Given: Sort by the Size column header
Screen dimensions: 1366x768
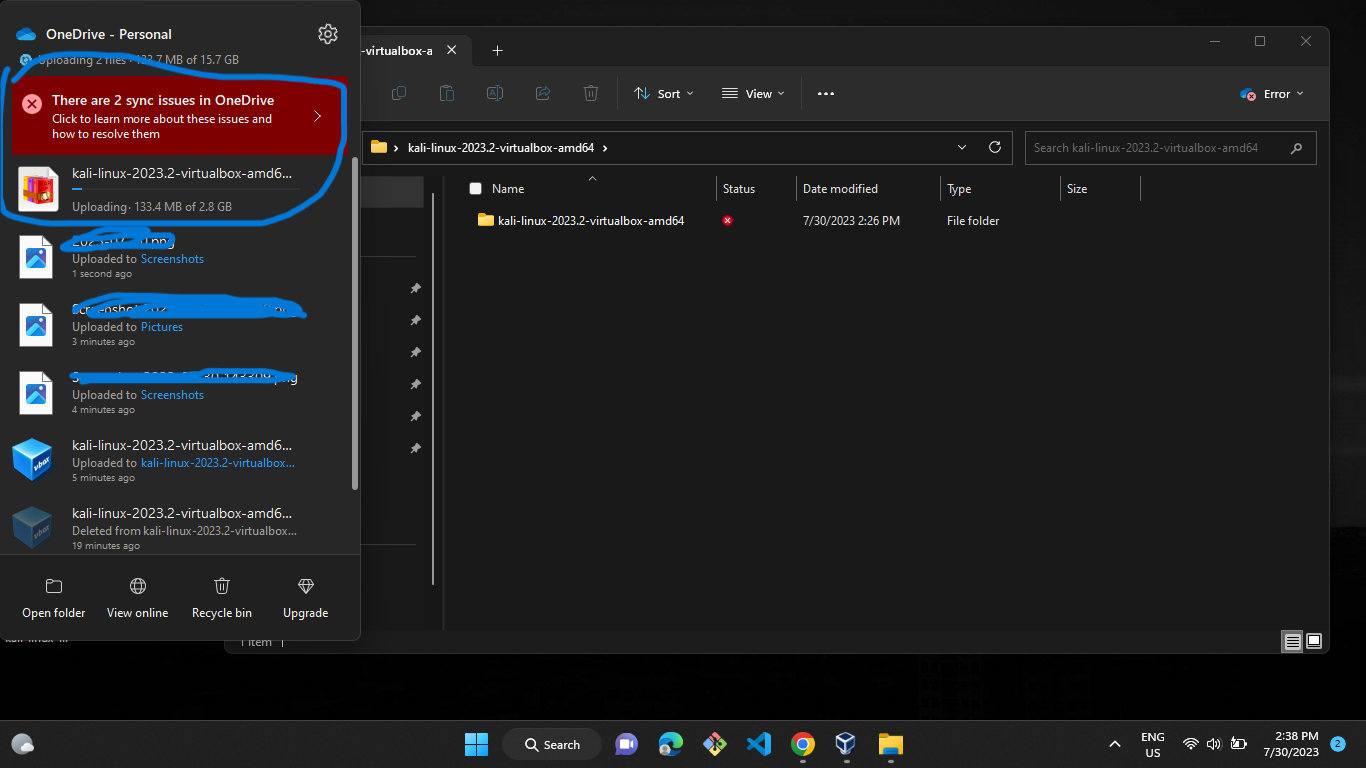Looking at the screenshot, I should [x=1077, y=189].
